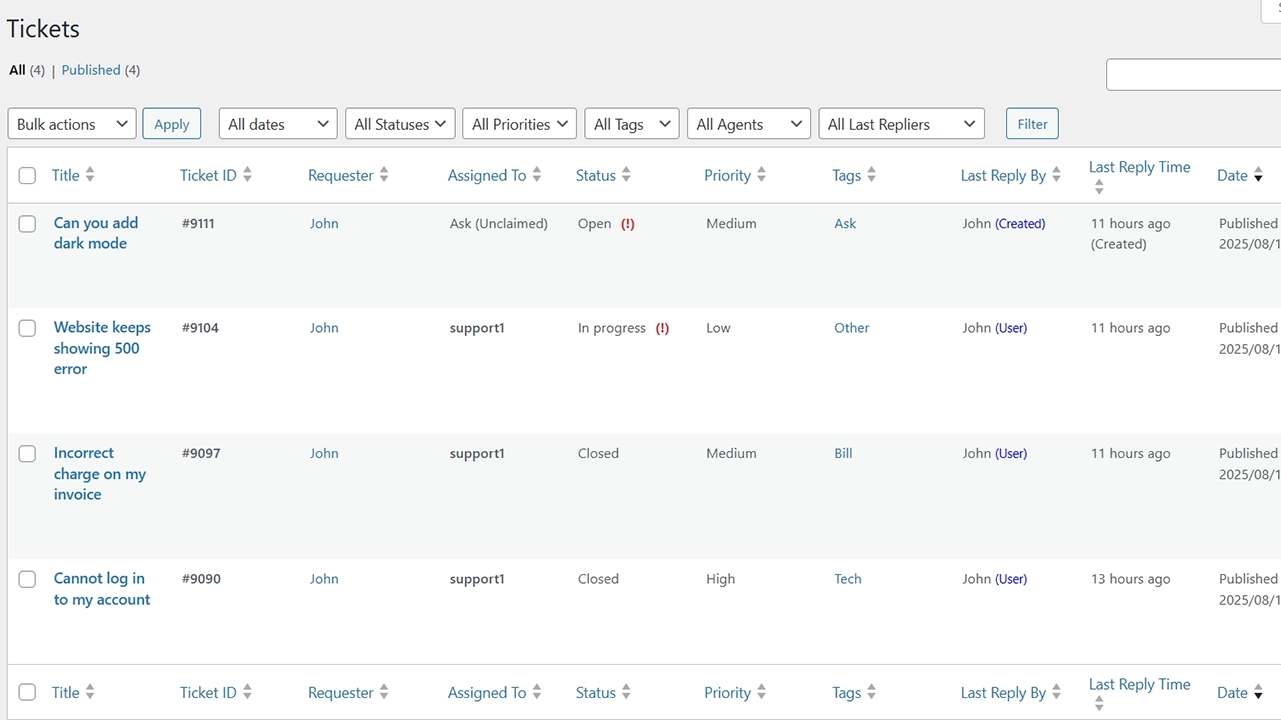Click Ticket ID sort arrows in header
Viewport: 1281px width, 720px height.
coord(247,175)
